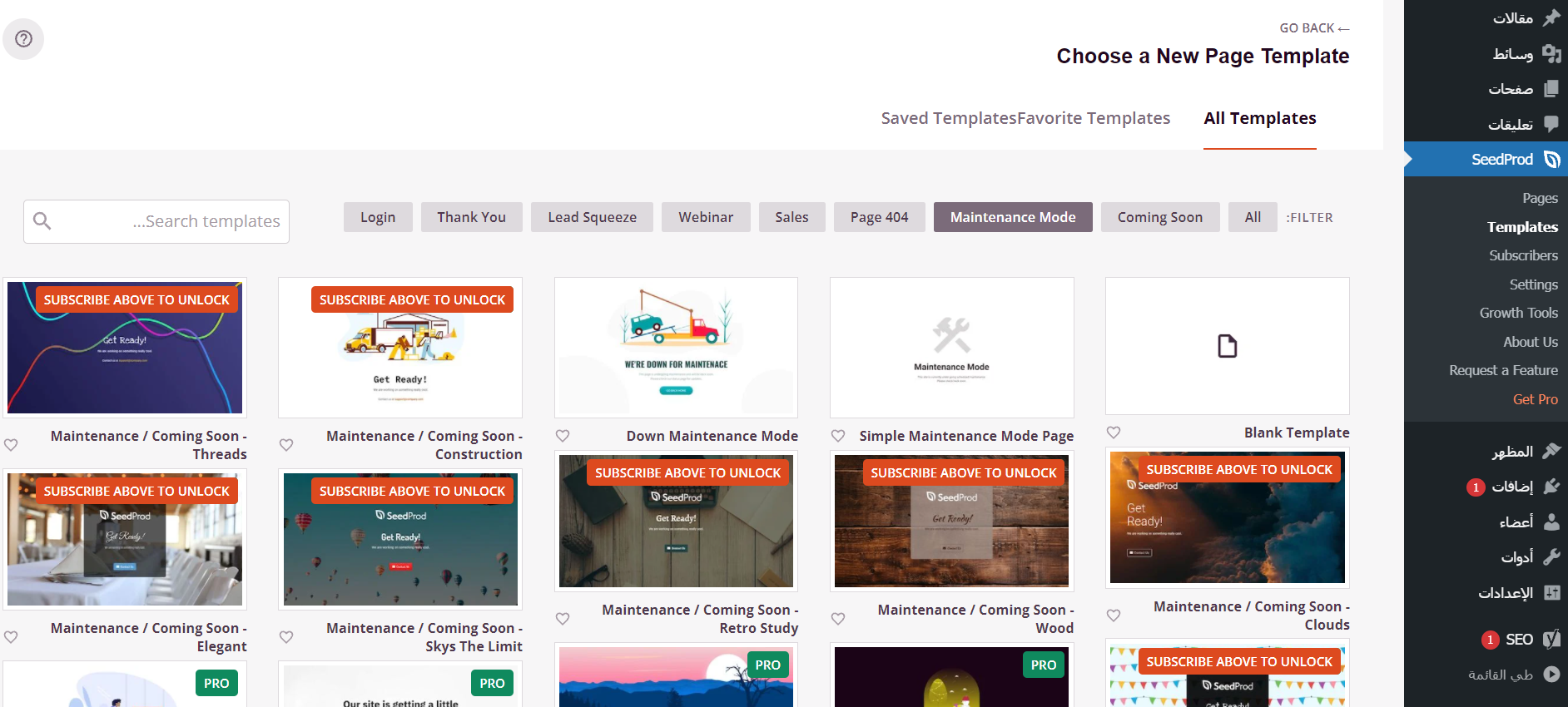The height and width of the screenshot is (707, 1568).
Task: Click the Blank Template title
Action: (x=1297, y=433)
